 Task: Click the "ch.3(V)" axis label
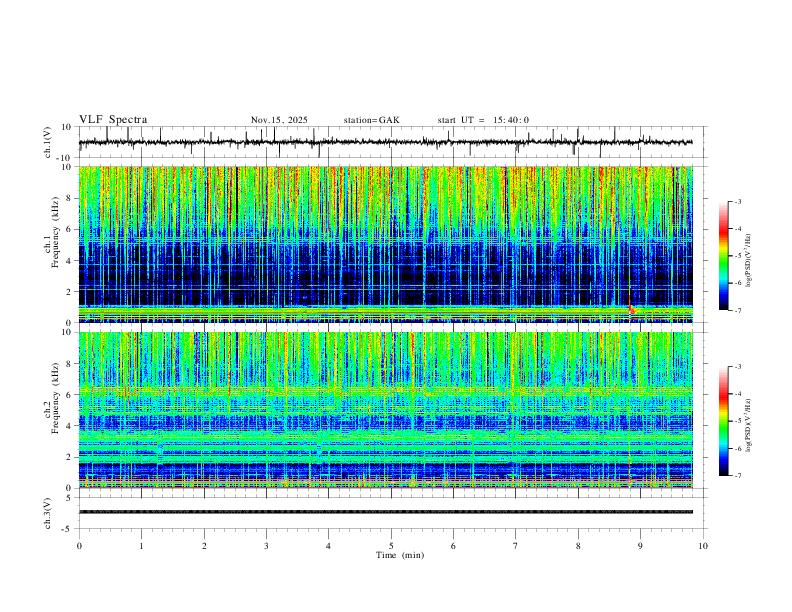48,513
